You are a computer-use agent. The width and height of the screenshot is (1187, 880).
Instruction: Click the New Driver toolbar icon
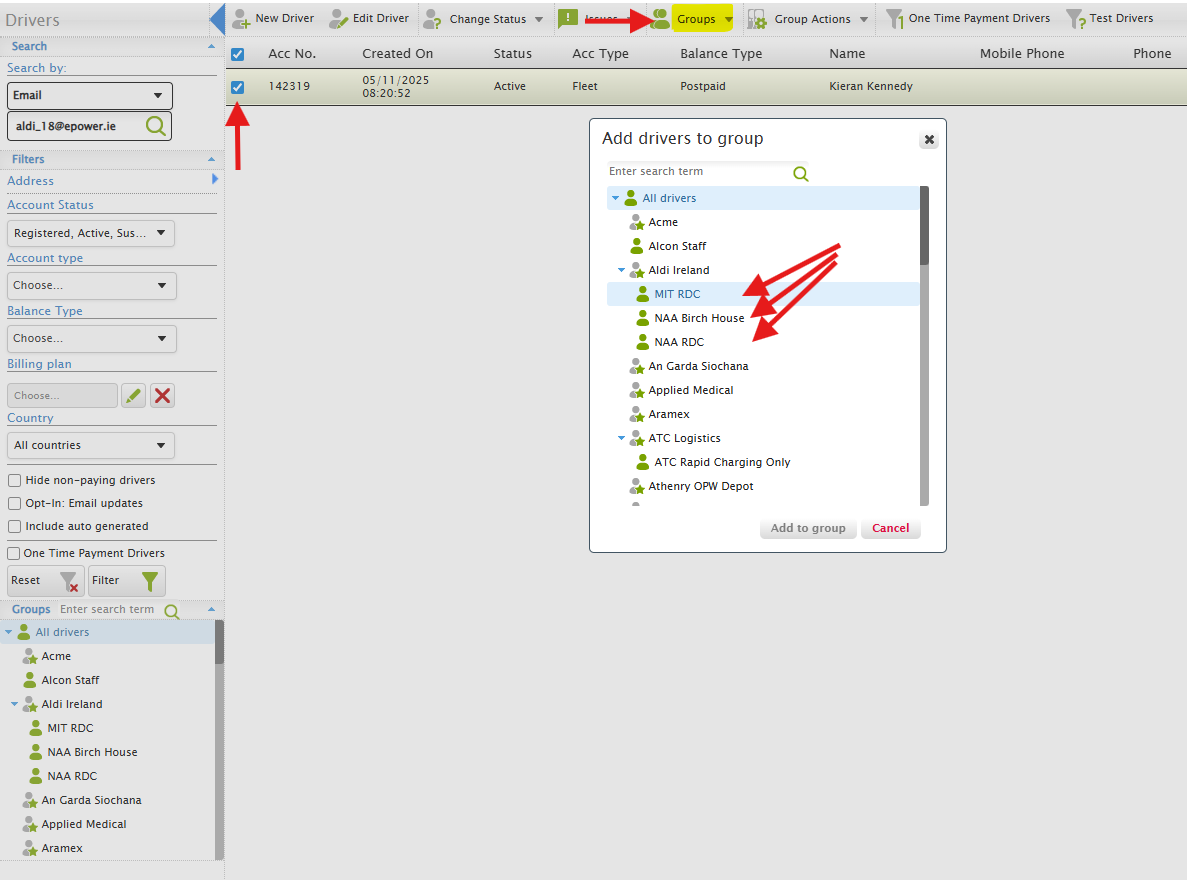point(241,19)
